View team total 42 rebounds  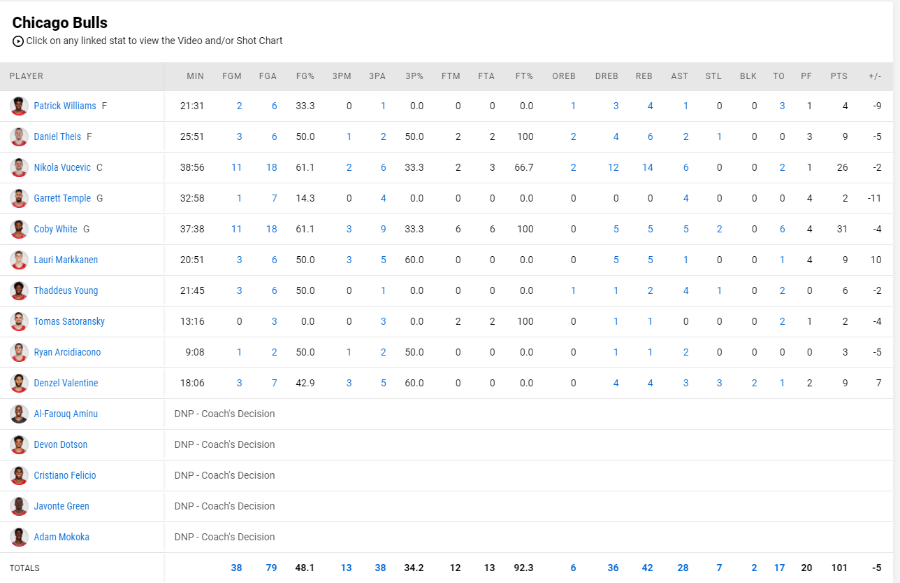(x=647, y=568)
